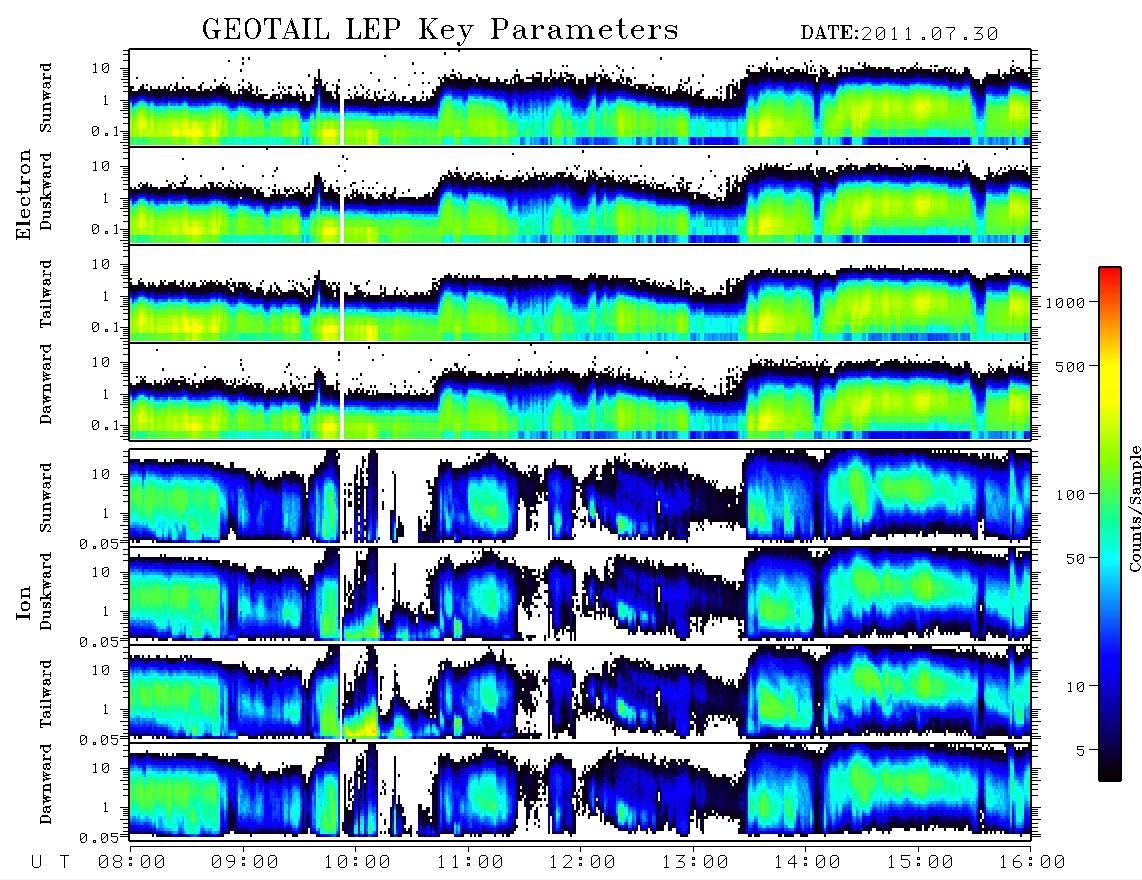The height and width of the screenshot is (880, 1142).
Task: Click the Ion Dawnward spectrogram panel
Action: click(x=580, y=790)
